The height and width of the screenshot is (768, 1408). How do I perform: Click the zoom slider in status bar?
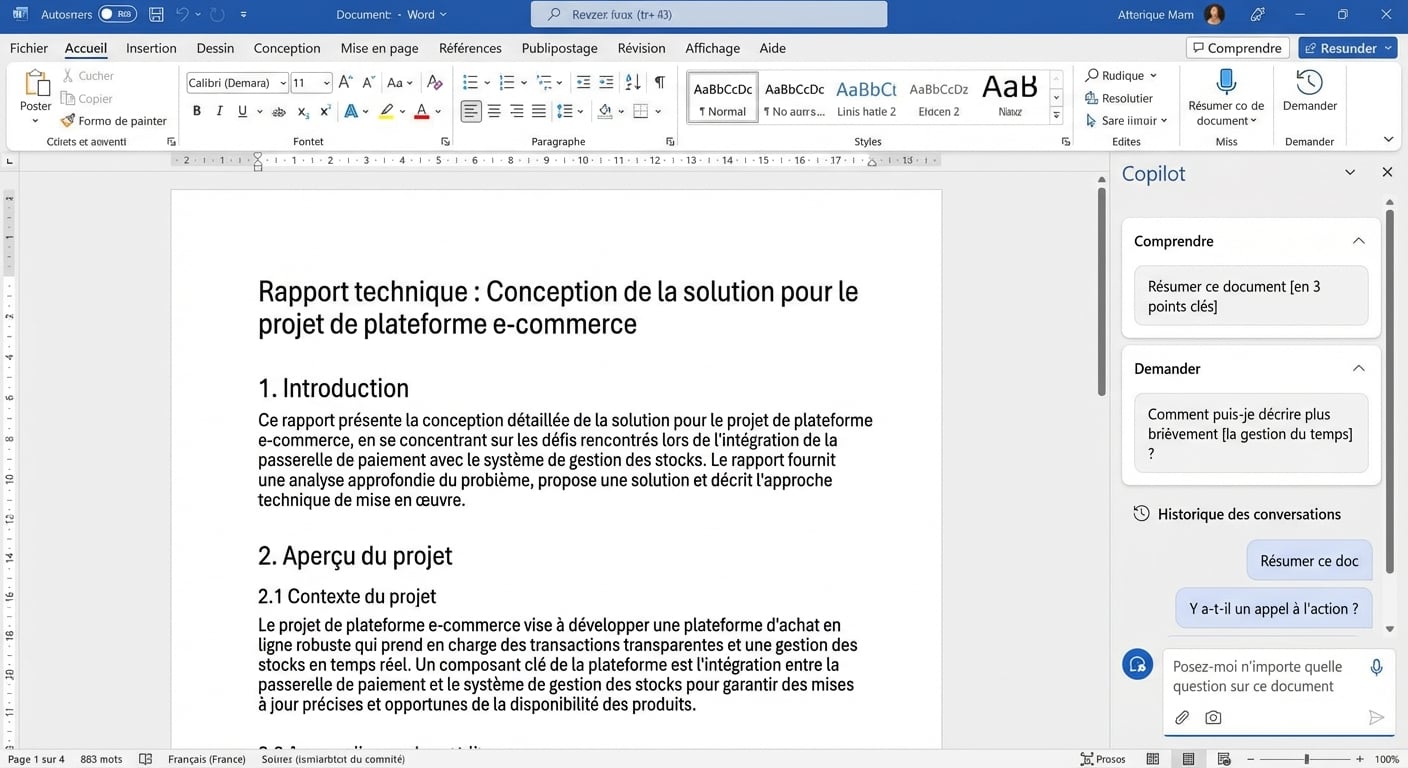[x=1306, y=759]
